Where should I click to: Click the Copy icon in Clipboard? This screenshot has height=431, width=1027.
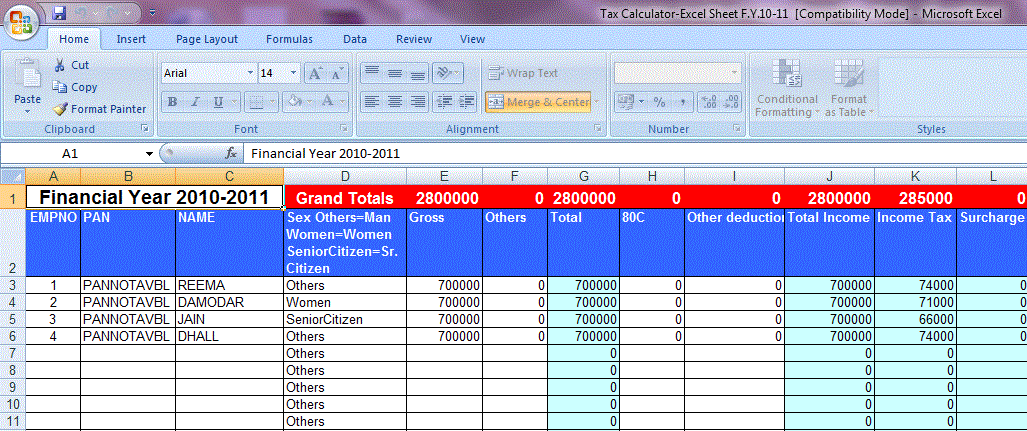coord(60,87)
